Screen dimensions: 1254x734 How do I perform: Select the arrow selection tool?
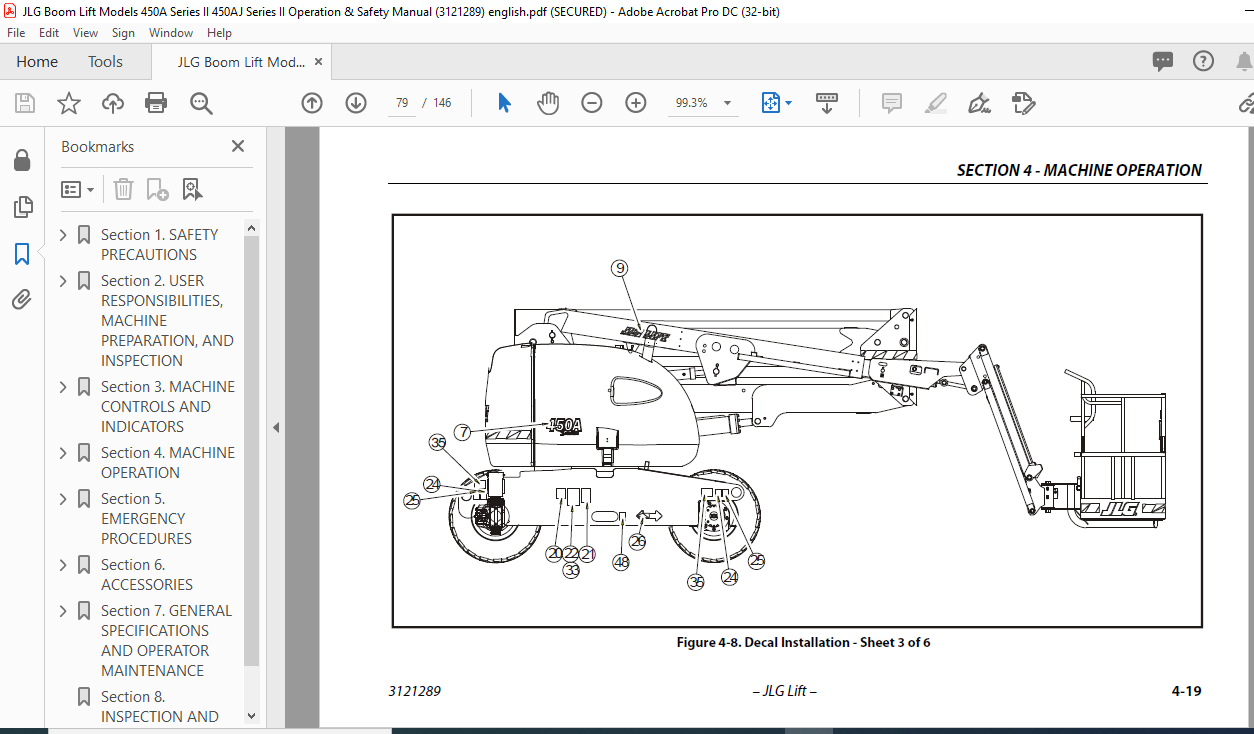504,103
